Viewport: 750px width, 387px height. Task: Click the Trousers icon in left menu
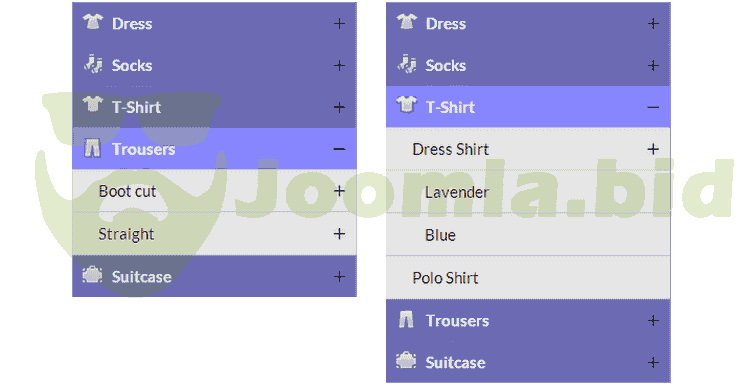92,148
